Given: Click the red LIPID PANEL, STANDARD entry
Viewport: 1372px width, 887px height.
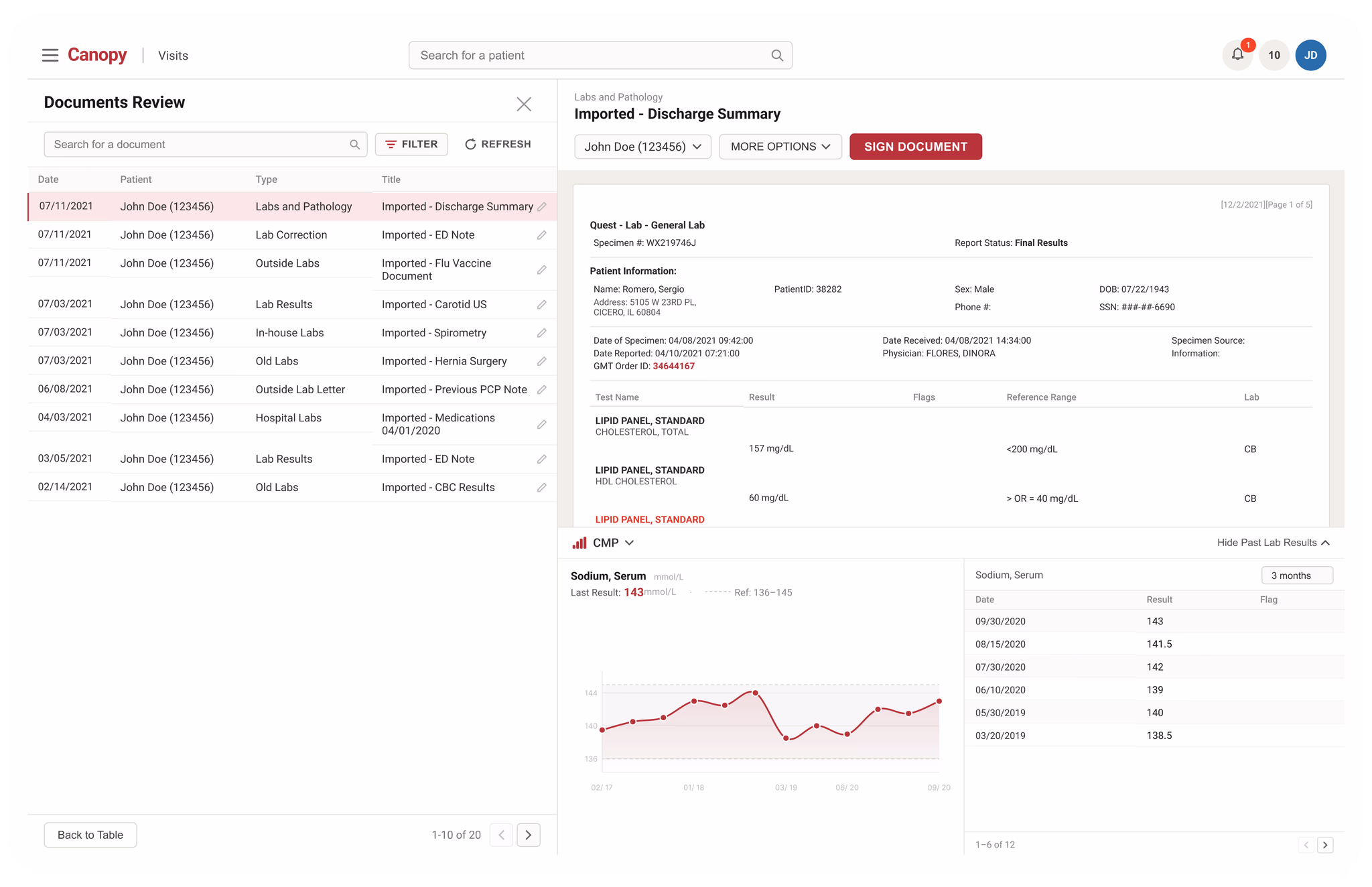Looking at the screenshot, I should click(650, 520).
